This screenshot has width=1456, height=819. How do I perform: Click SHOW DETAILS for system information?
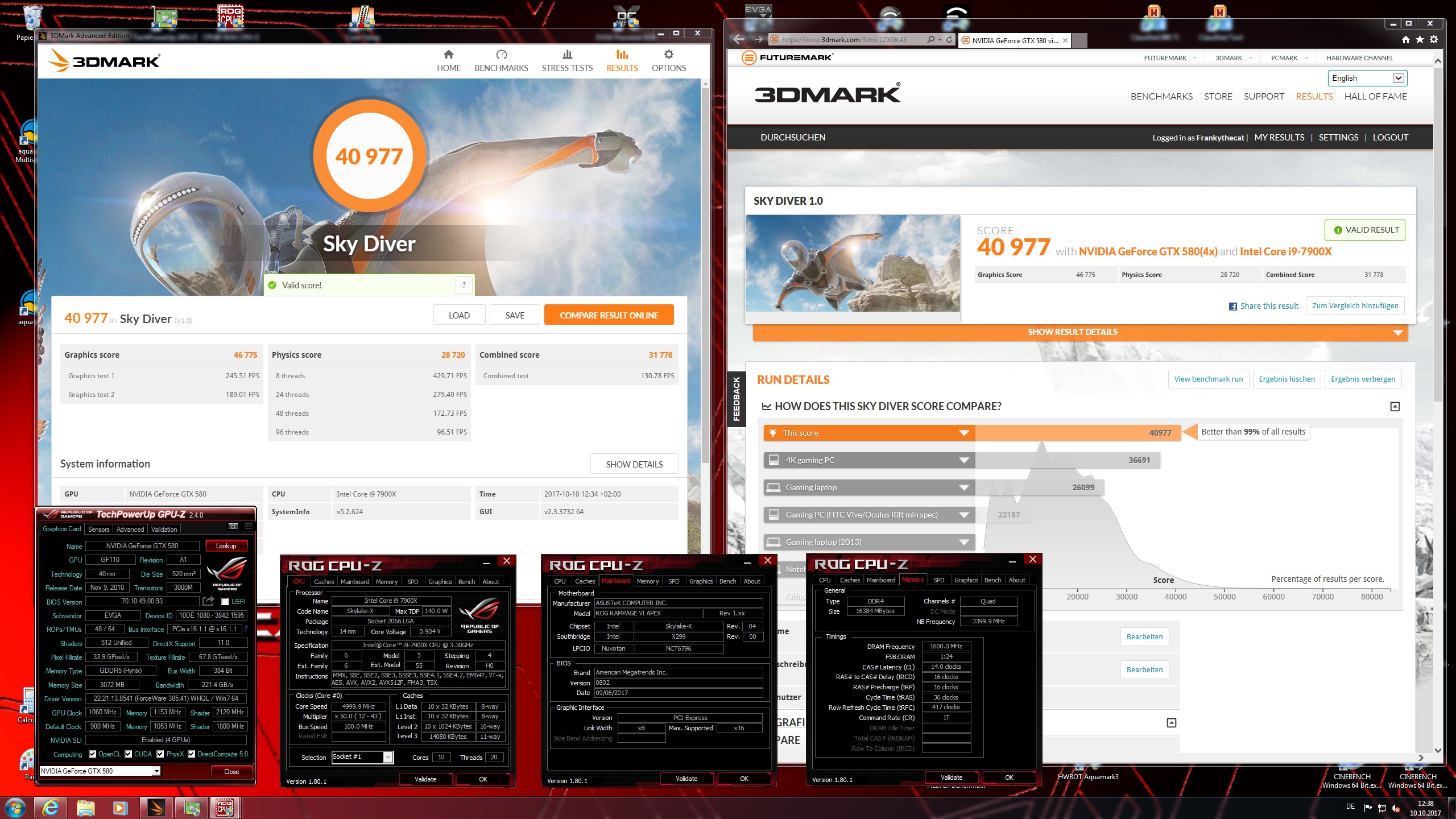pyautogui.click(x=634, y=464)
